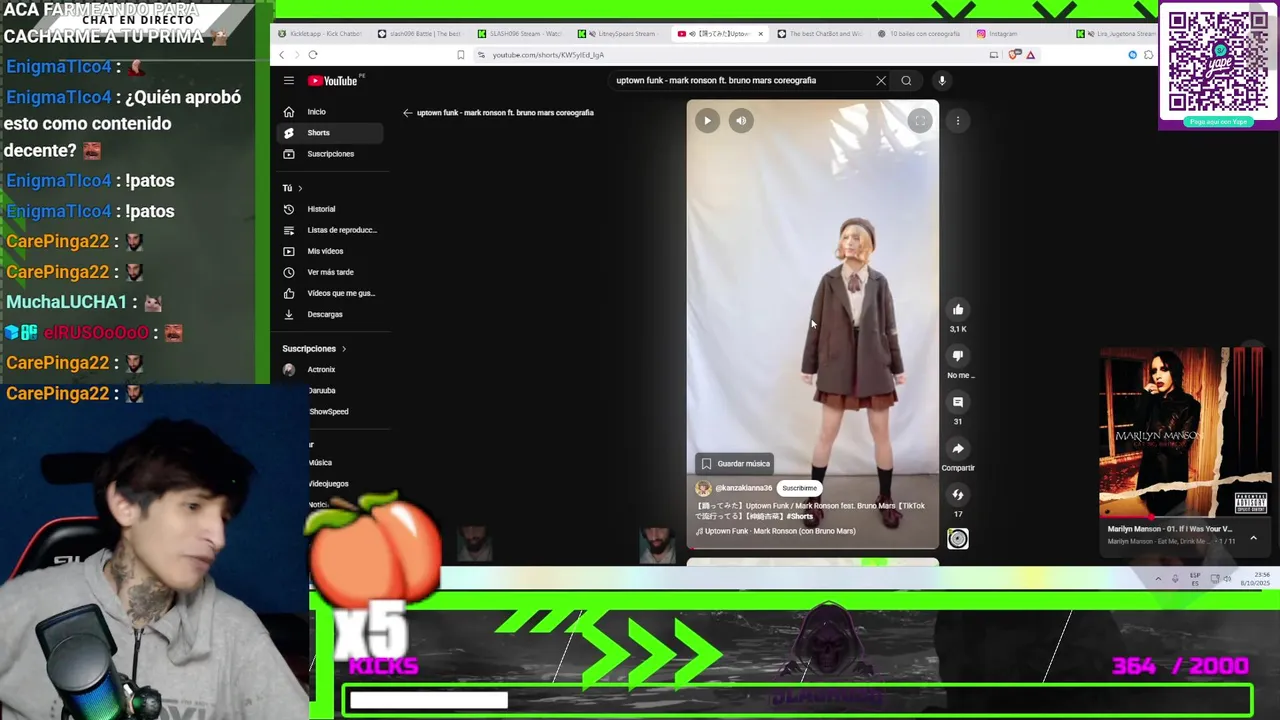Screen dimensions: 1280x720
Task: Open Mis videos in the sidebar
Action: point(330,251)
